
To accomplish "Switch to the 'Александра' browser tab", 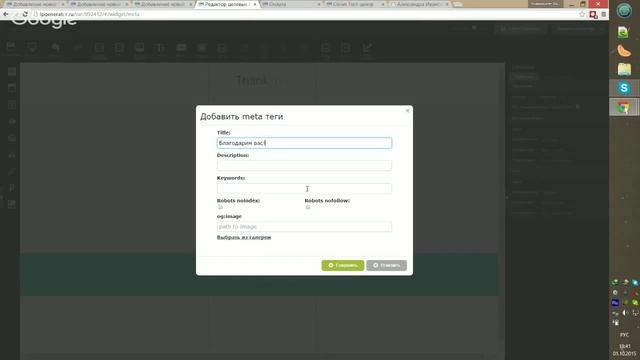I will [420, 4].
